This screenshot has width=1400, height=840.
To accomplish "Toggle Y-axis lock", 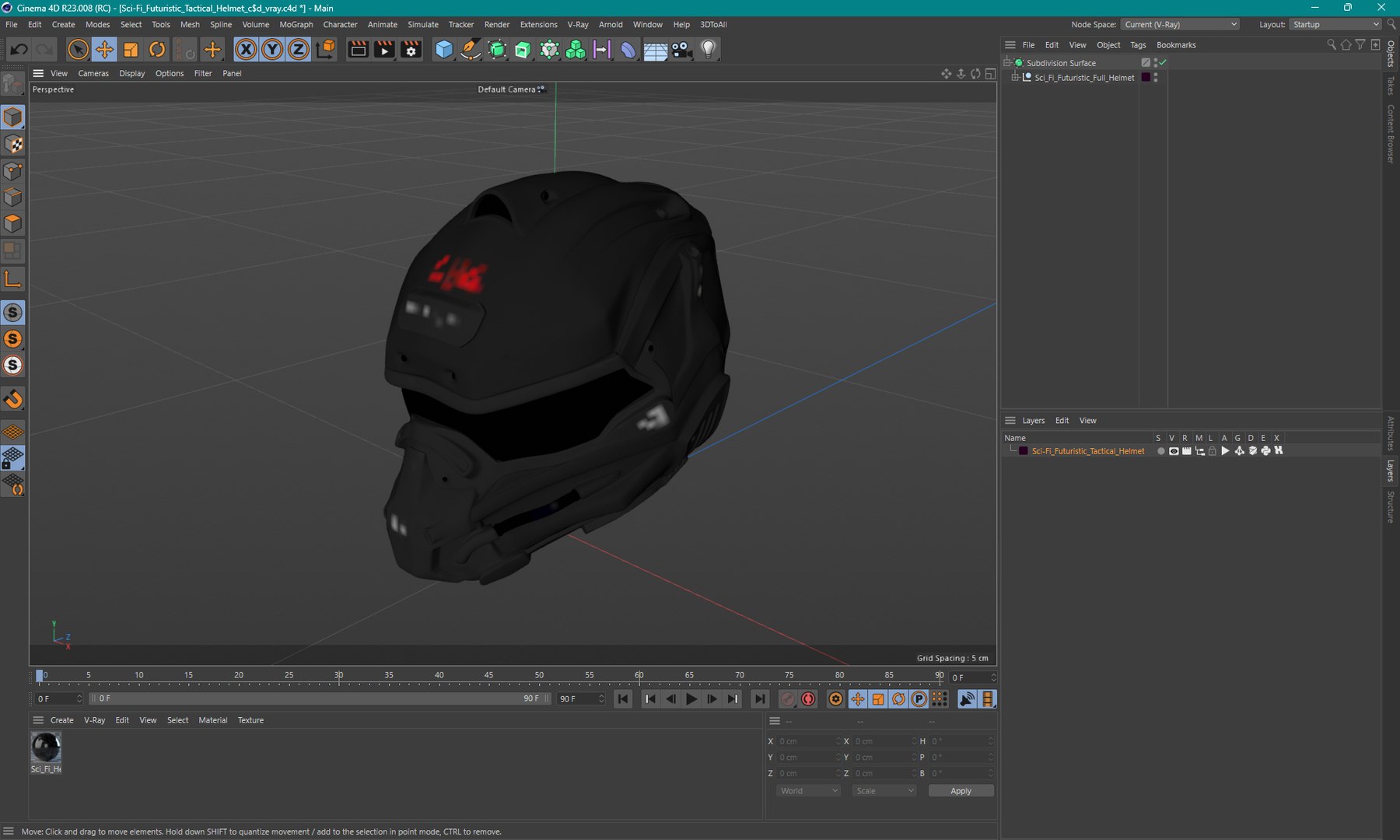I will [272, 50].
